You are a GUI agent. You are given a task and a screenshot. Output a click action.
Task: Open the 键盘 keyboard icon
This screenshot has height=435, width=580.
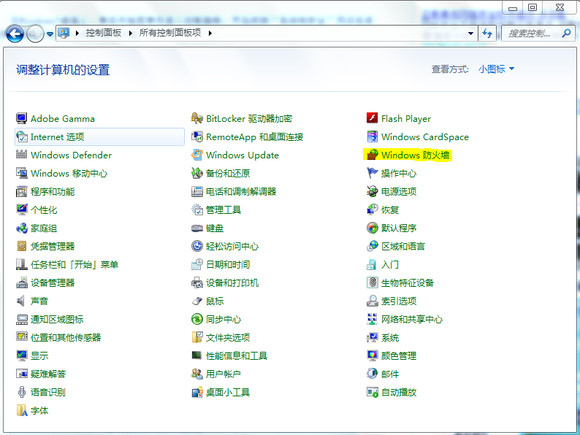[x=197, y=228]
